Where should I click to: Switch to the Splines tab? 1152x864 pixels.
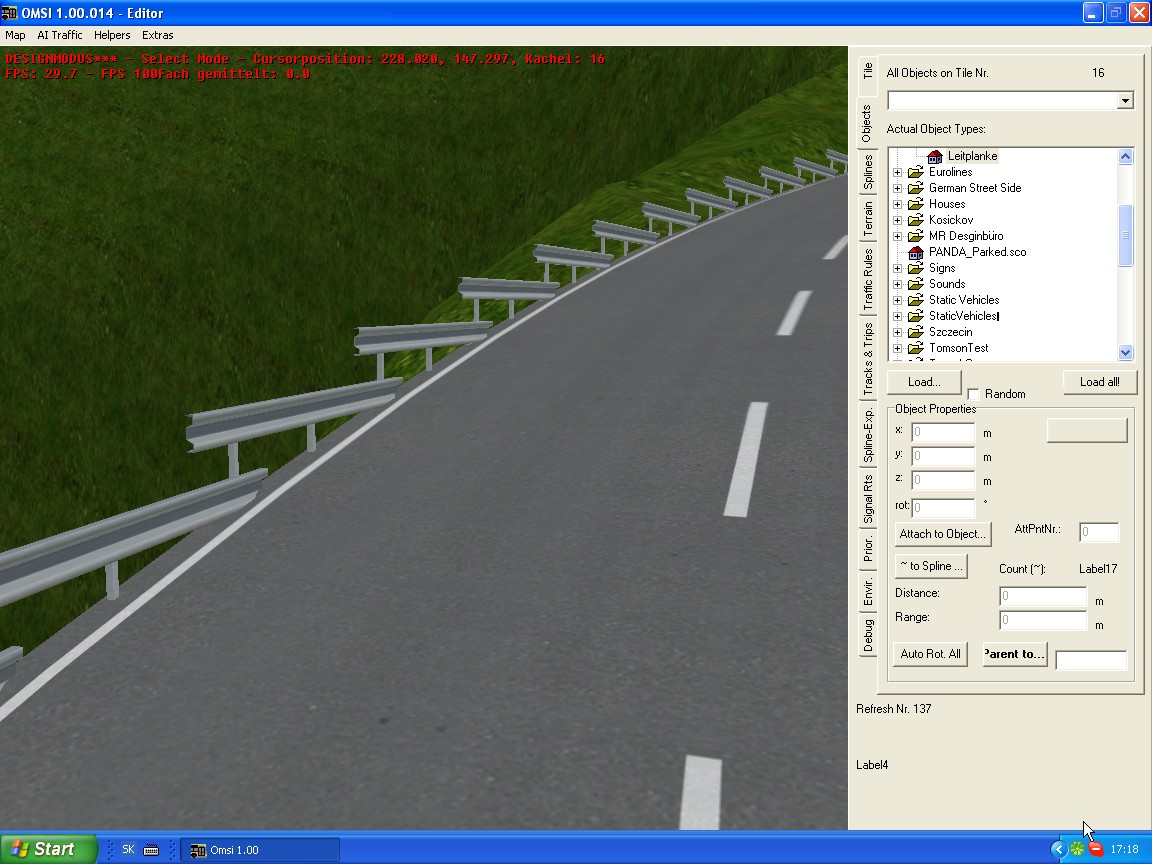pyautogui.click(x=868, y=172)
